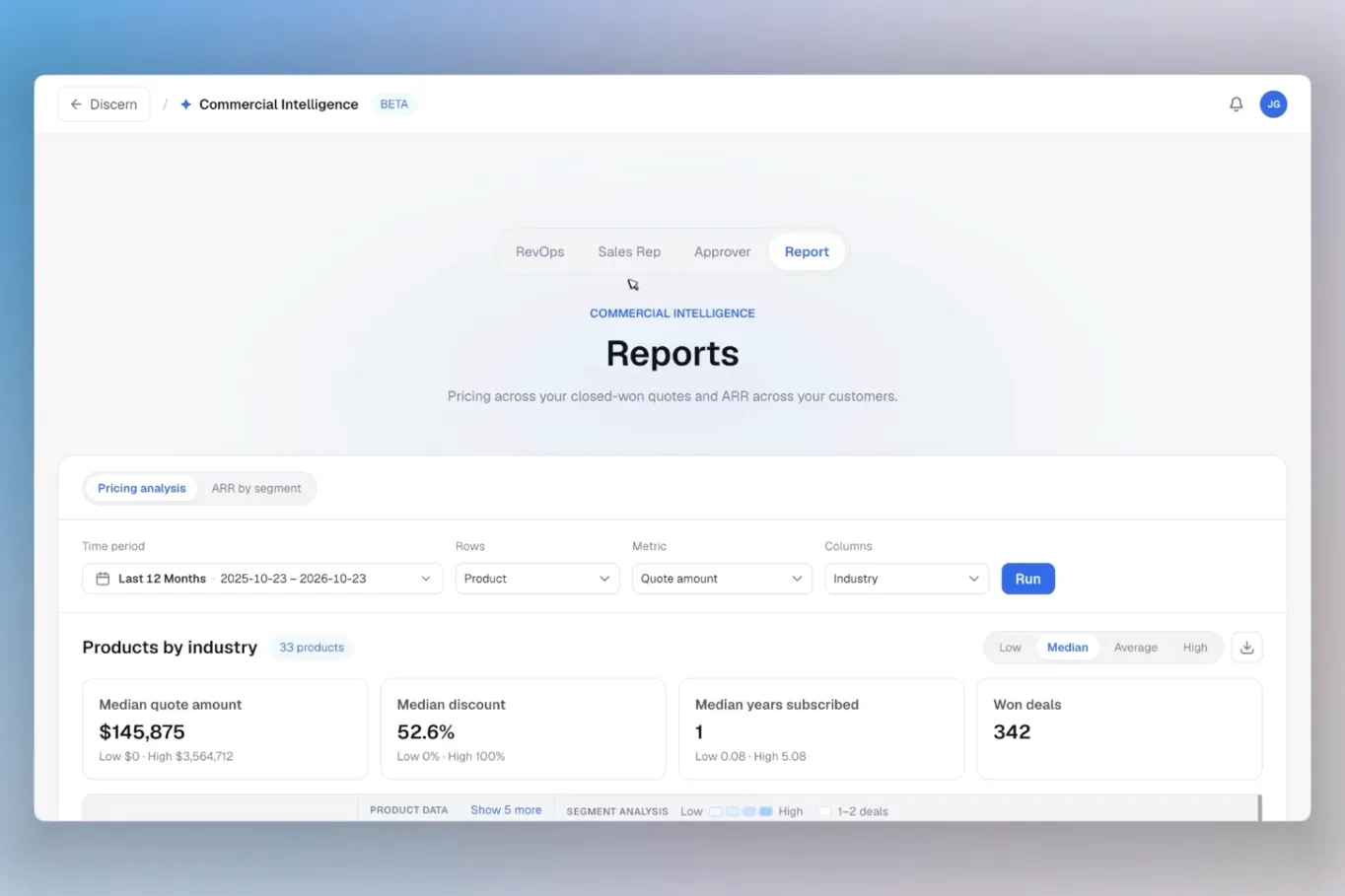Open the Columns Industry dropdown

[x=906, y=579]
